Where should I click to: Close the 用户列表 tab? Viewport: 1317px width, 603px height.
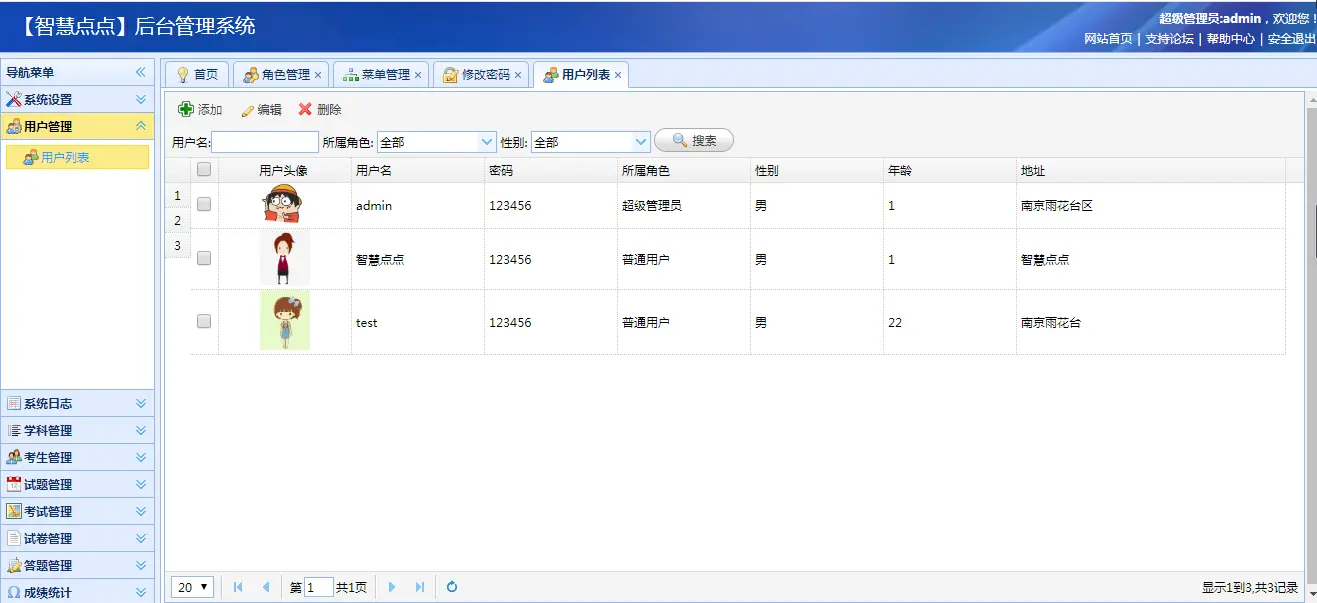[x=618, y=75]
